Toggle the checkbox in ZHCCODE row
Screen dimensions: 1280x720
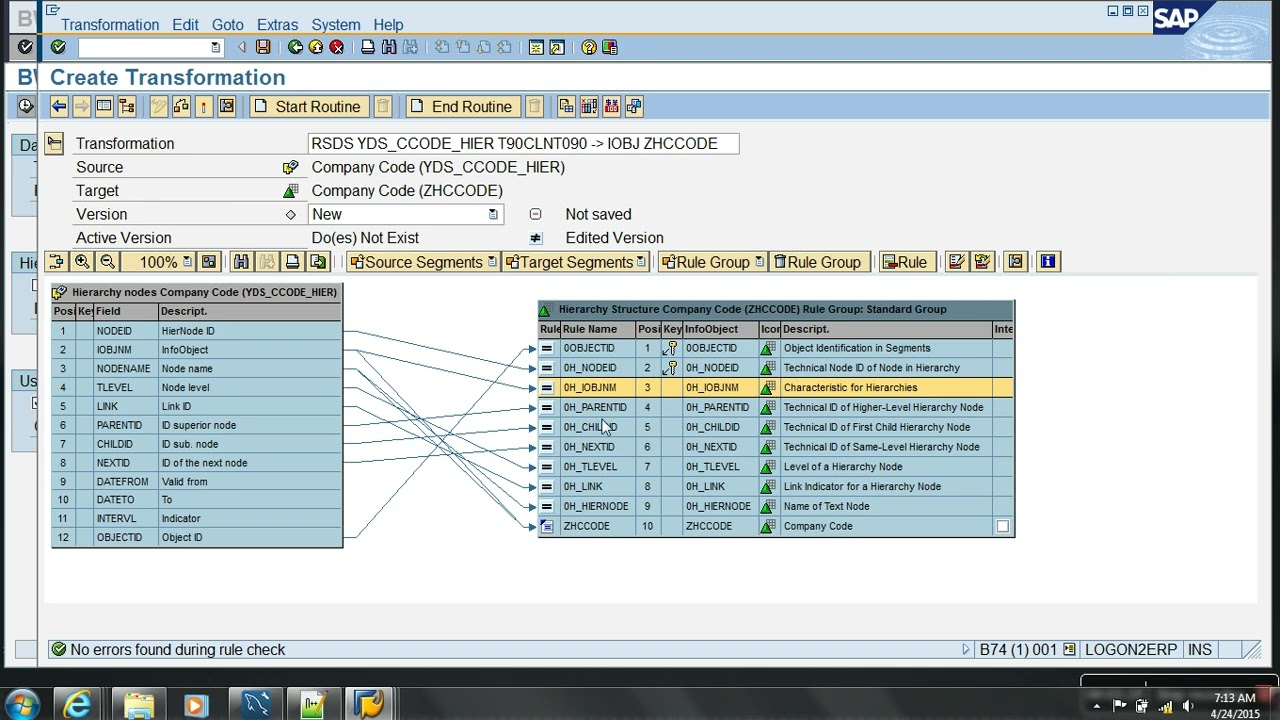(1002, 526)
